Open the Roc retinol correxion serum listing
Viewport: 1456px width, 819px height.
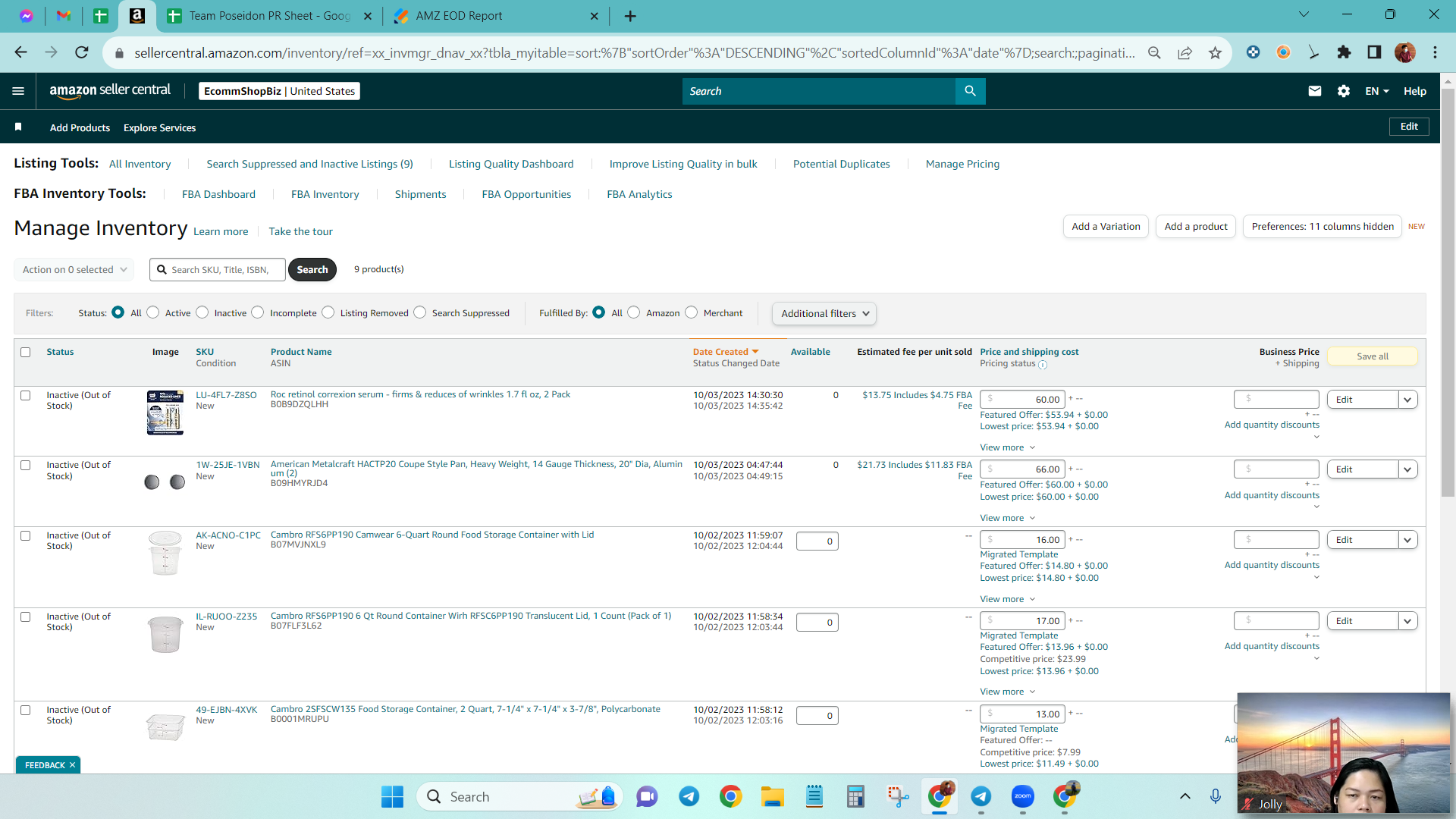point(420,394)
